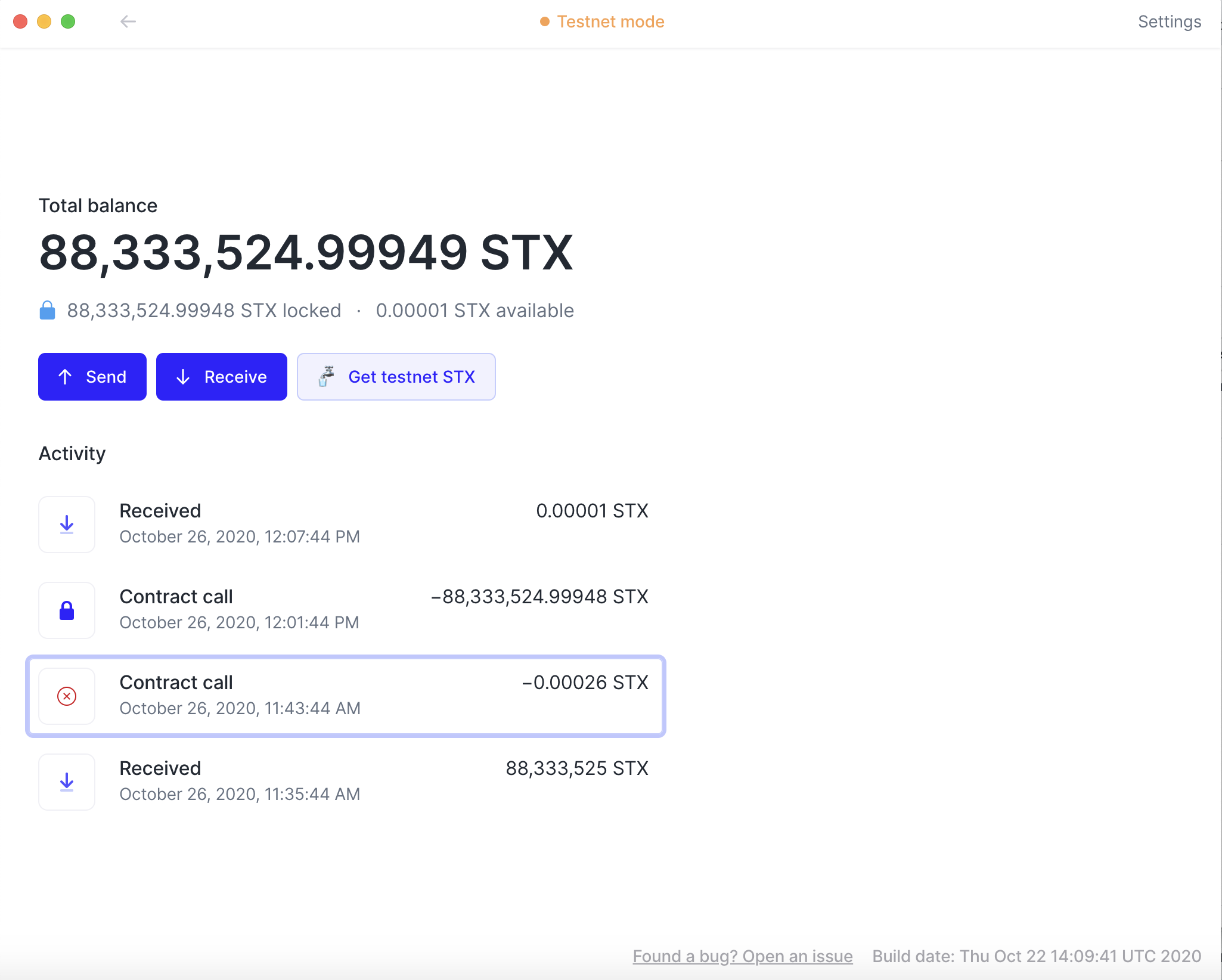
Task: Click the red error icon on failed contract call
Action: 66,696
